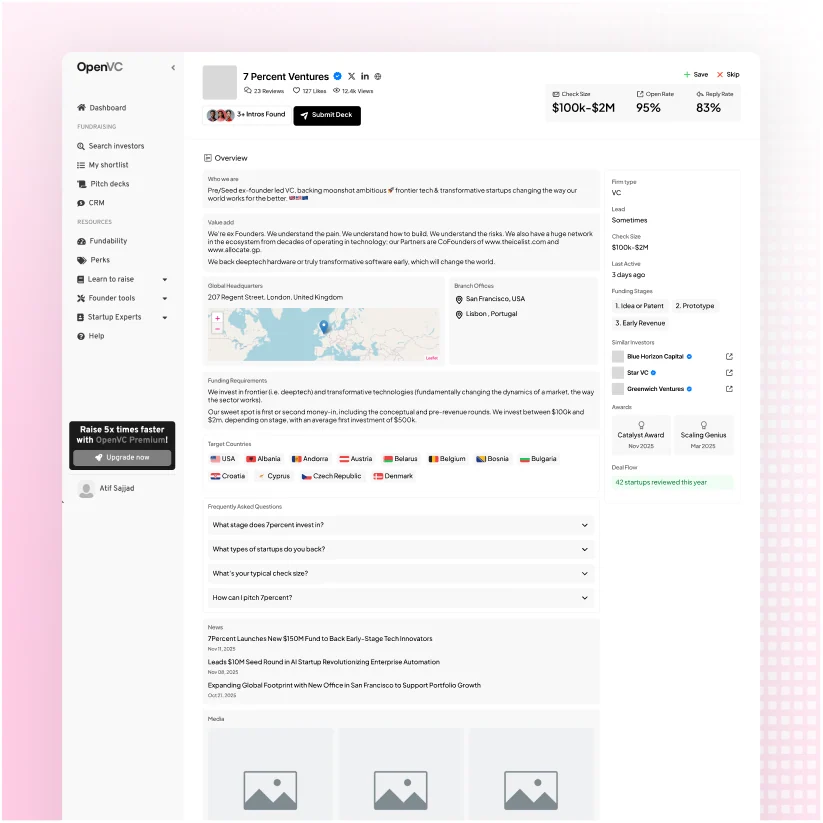Open Star VC external link icon

coord(729,373)
